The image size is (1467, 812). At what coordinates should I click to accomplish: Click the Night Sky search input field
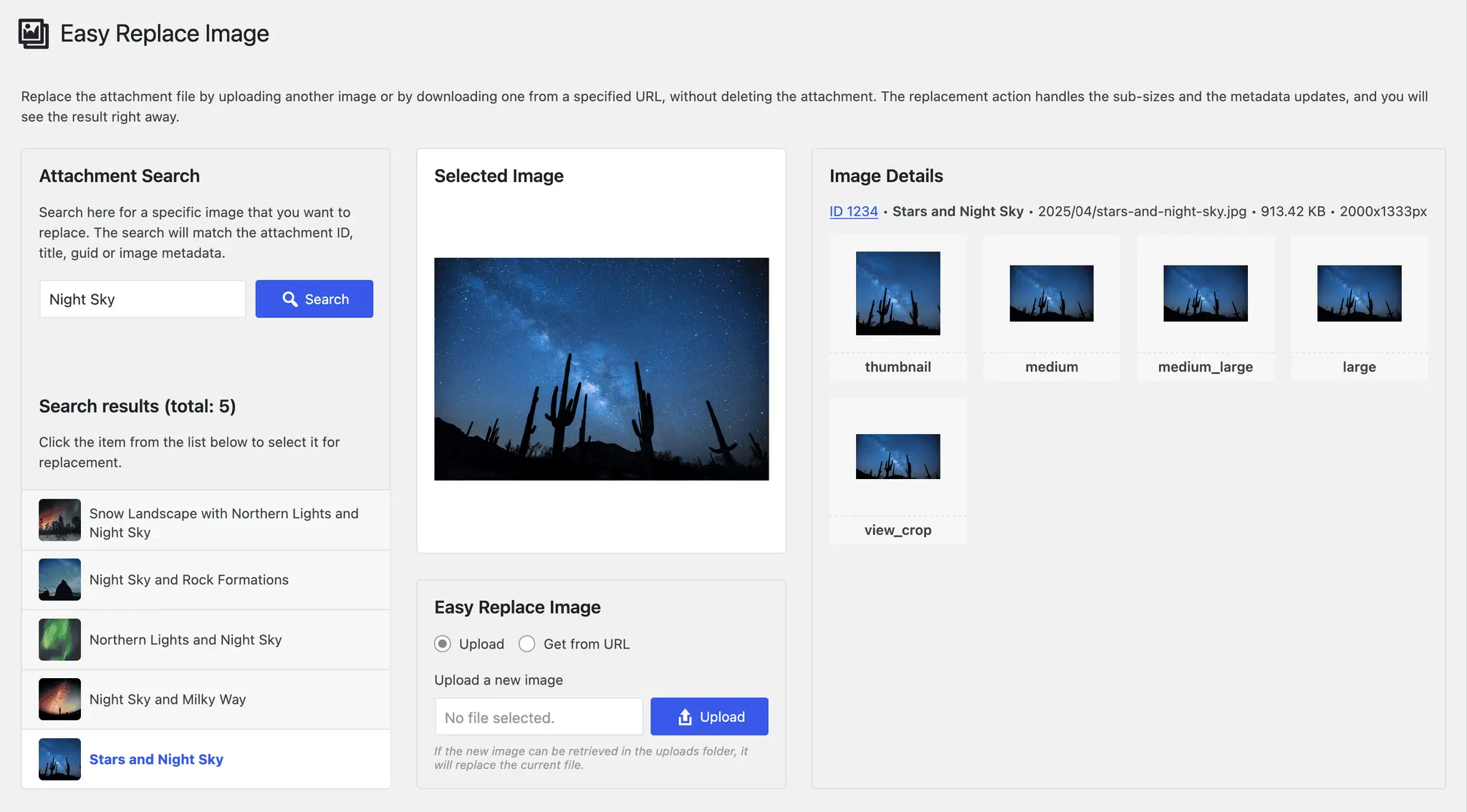click(x=142, y=299)
